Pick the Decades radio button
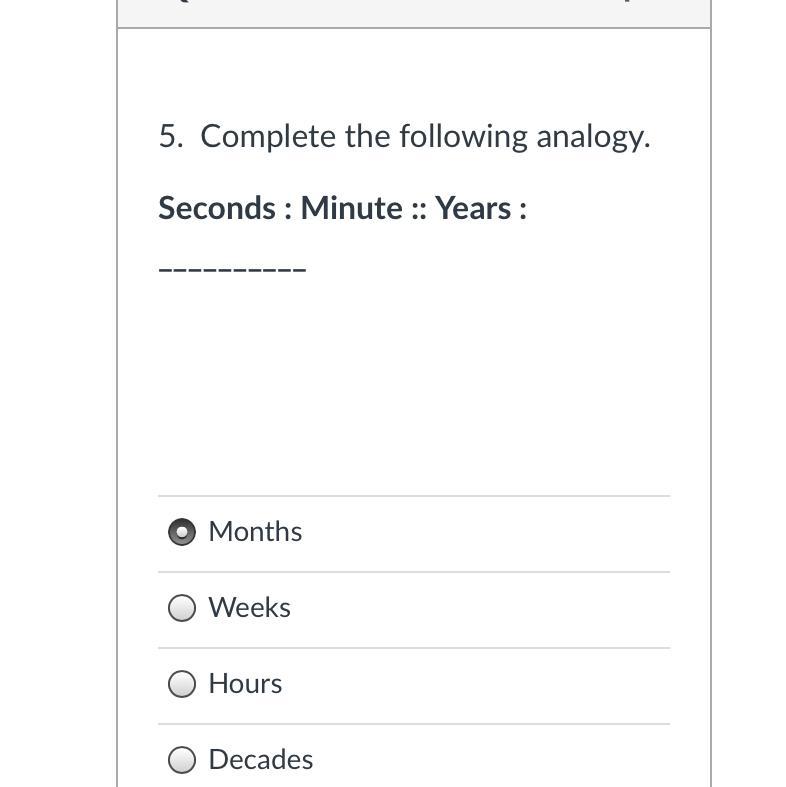Image resolution: width=786 pixels, height=787 pixels. (182, 760)
